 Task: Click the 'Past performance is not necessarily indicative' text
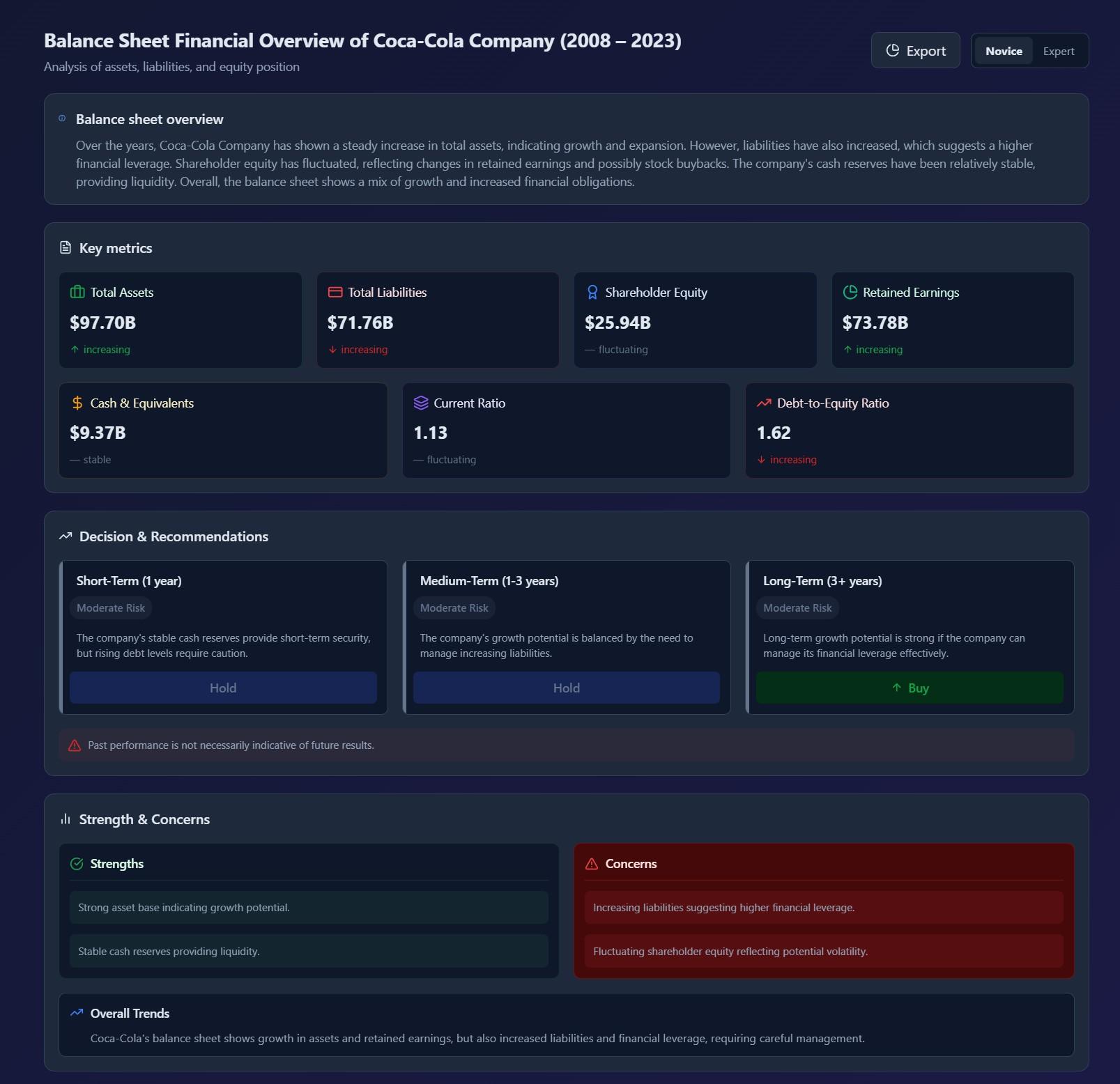click(231, 745)
